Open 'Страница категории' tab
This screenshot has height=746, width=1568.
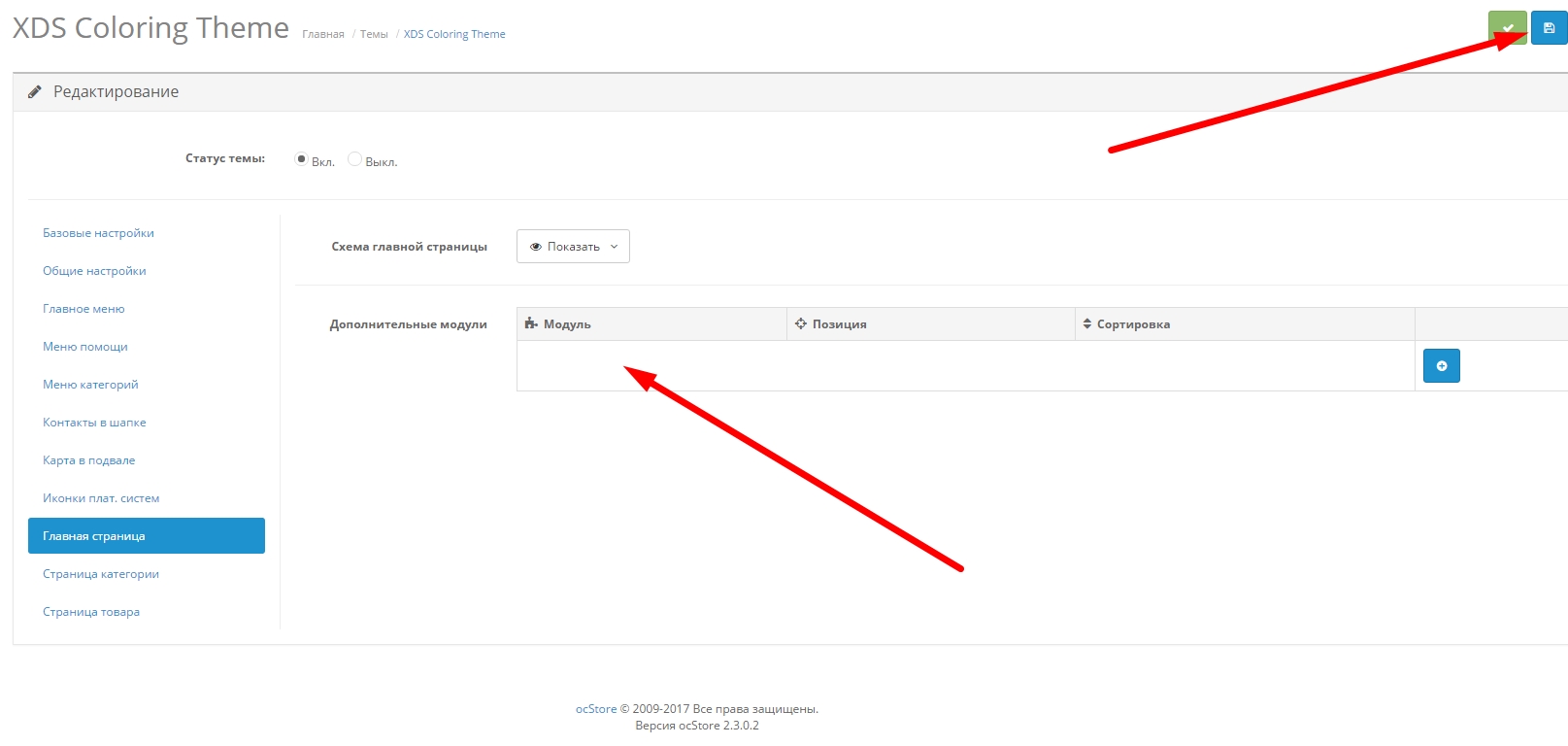coord(101,574)
